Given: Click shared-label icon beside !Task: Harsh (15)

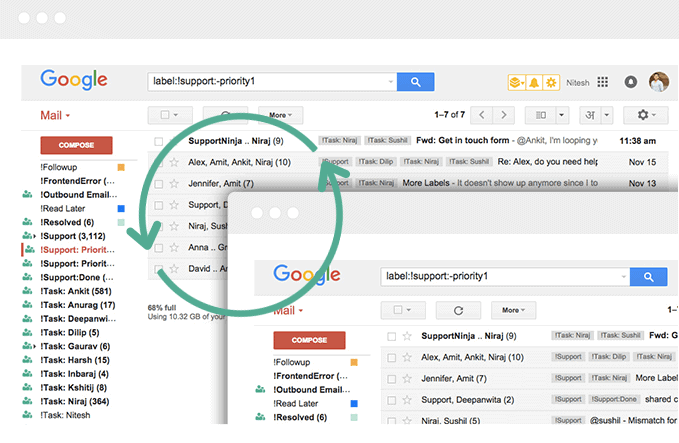Looking at the screenshot, I should pos(27,359).
